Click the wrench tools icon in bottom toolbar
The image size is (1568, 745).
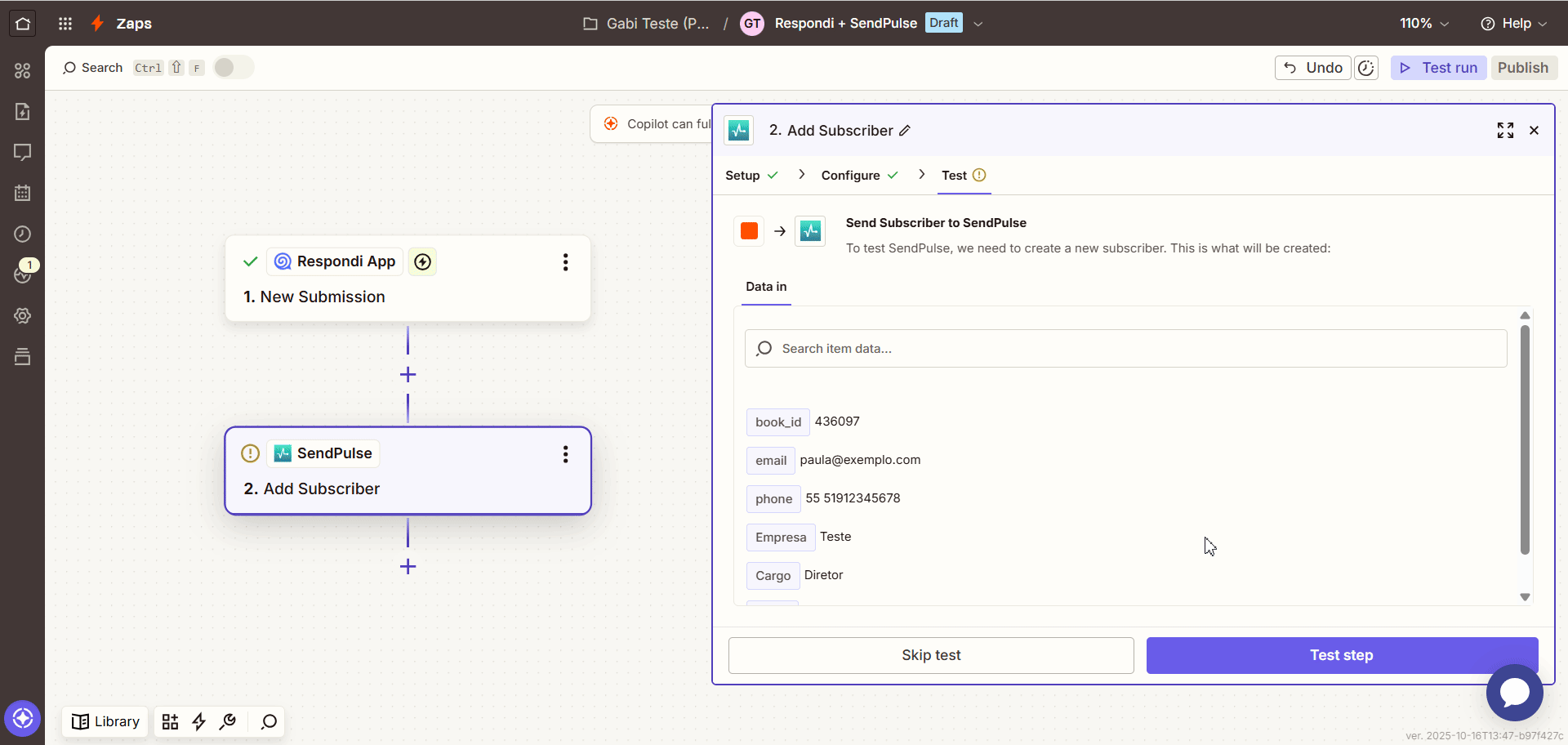(x=228, y=722)
